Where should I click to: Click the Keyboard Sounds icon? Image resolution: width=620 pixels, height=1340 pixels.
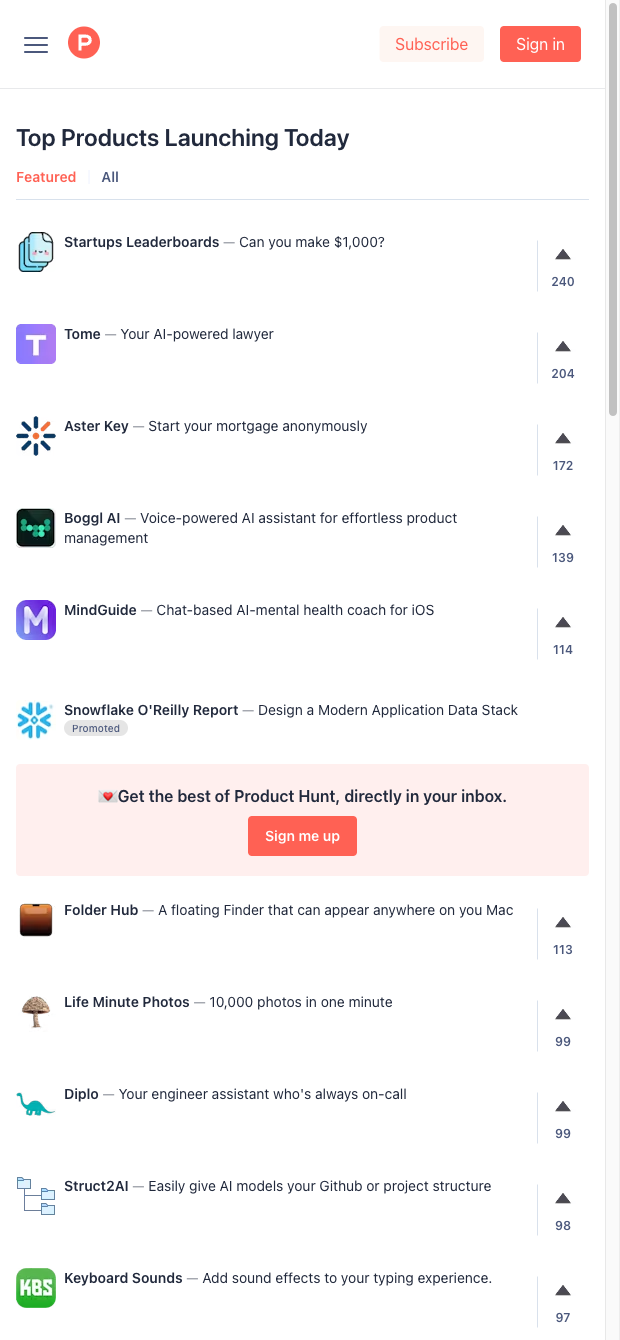point(36,1288)
